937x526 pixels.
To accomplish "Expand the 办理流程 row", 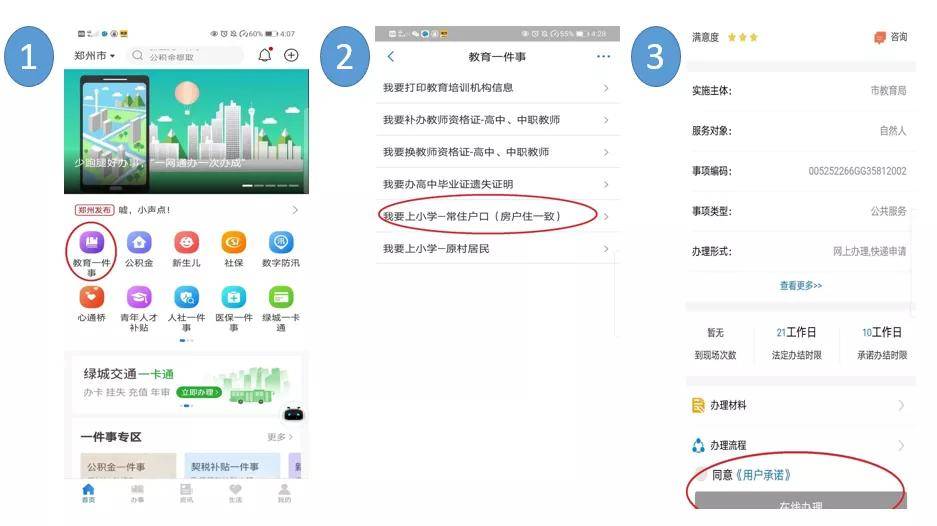I will tap(800, 445).
